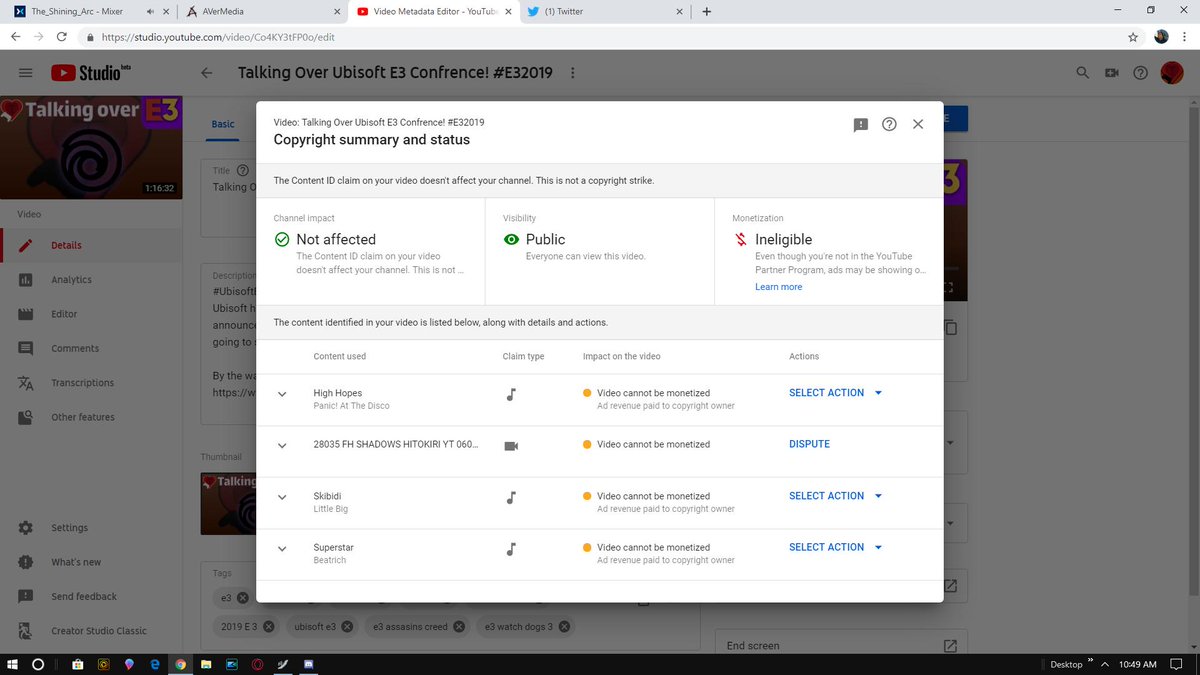Screen dimensions: 1200x675
Task: Open Editor in the sidebar
Action: tap(91, 314)
